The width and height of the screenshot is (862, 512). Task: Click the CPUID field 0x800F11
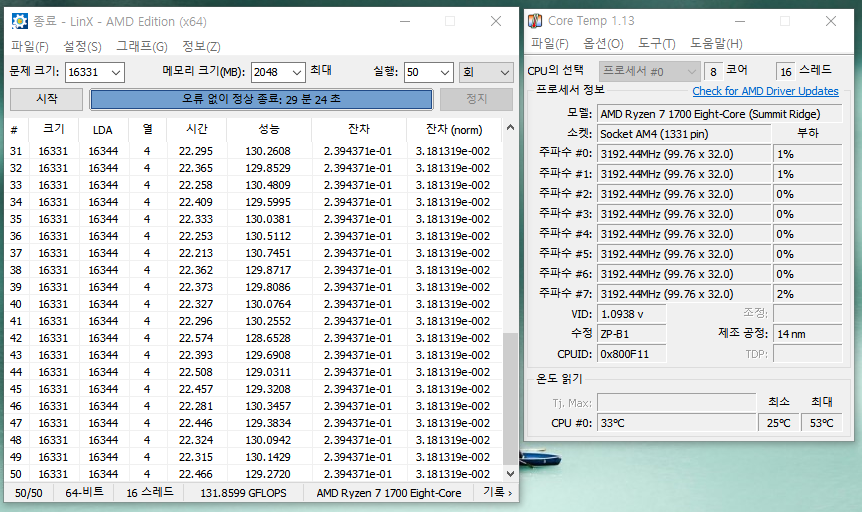632,354
